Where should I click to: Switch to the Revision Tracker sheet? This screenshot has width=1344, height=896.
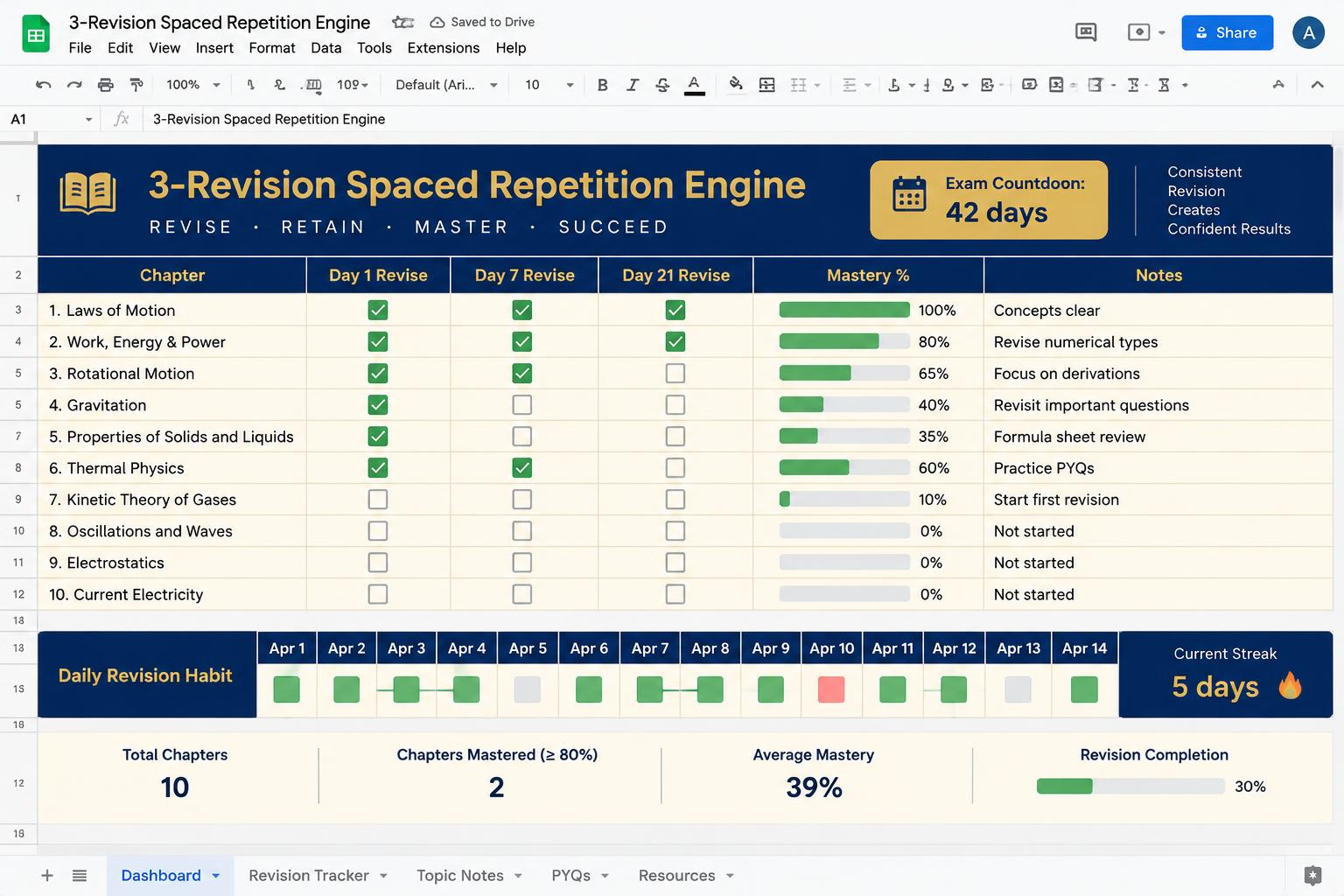(309, 876)
